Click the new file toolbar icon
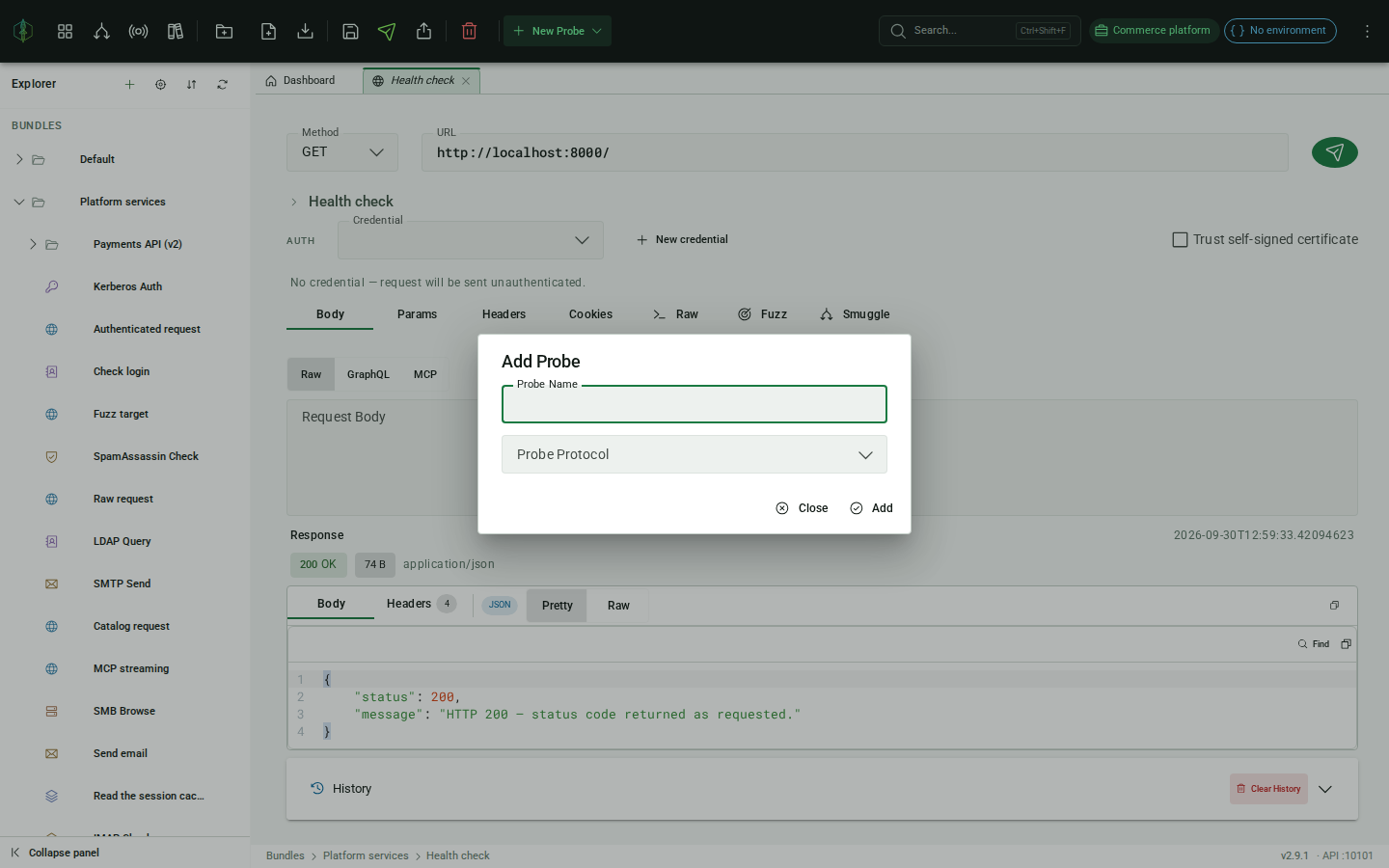 [x=269, y=31]
